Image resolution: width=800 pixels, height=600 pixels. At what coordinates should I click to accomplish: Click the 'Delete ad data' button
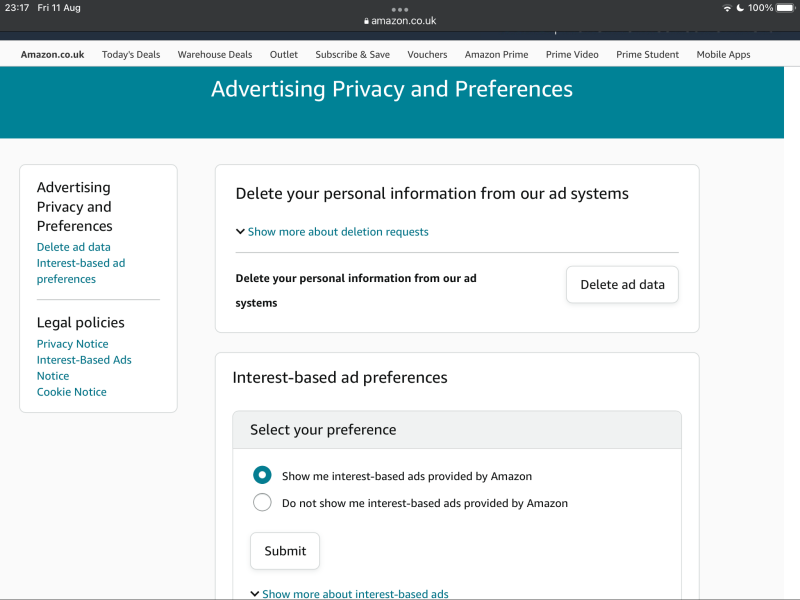pyautogui.click(x=622, y=285)
